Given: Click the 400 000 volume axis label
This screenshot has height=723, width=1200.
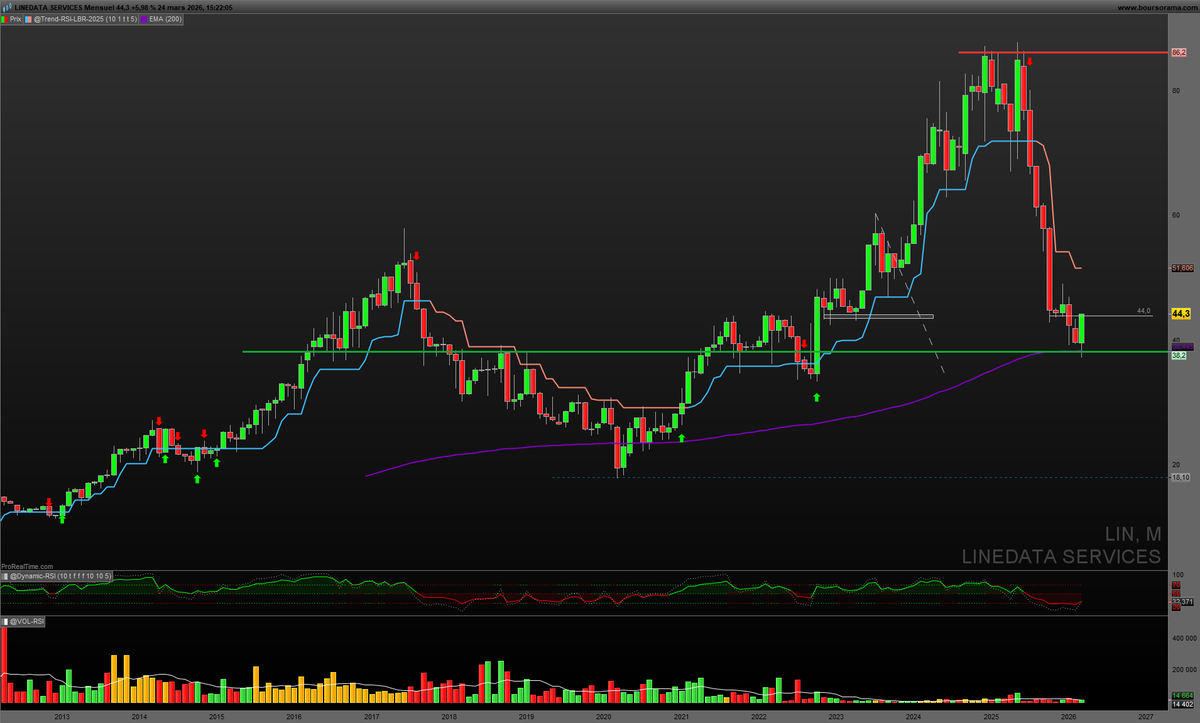Looking at the screenshot, I should point(1184,638).
